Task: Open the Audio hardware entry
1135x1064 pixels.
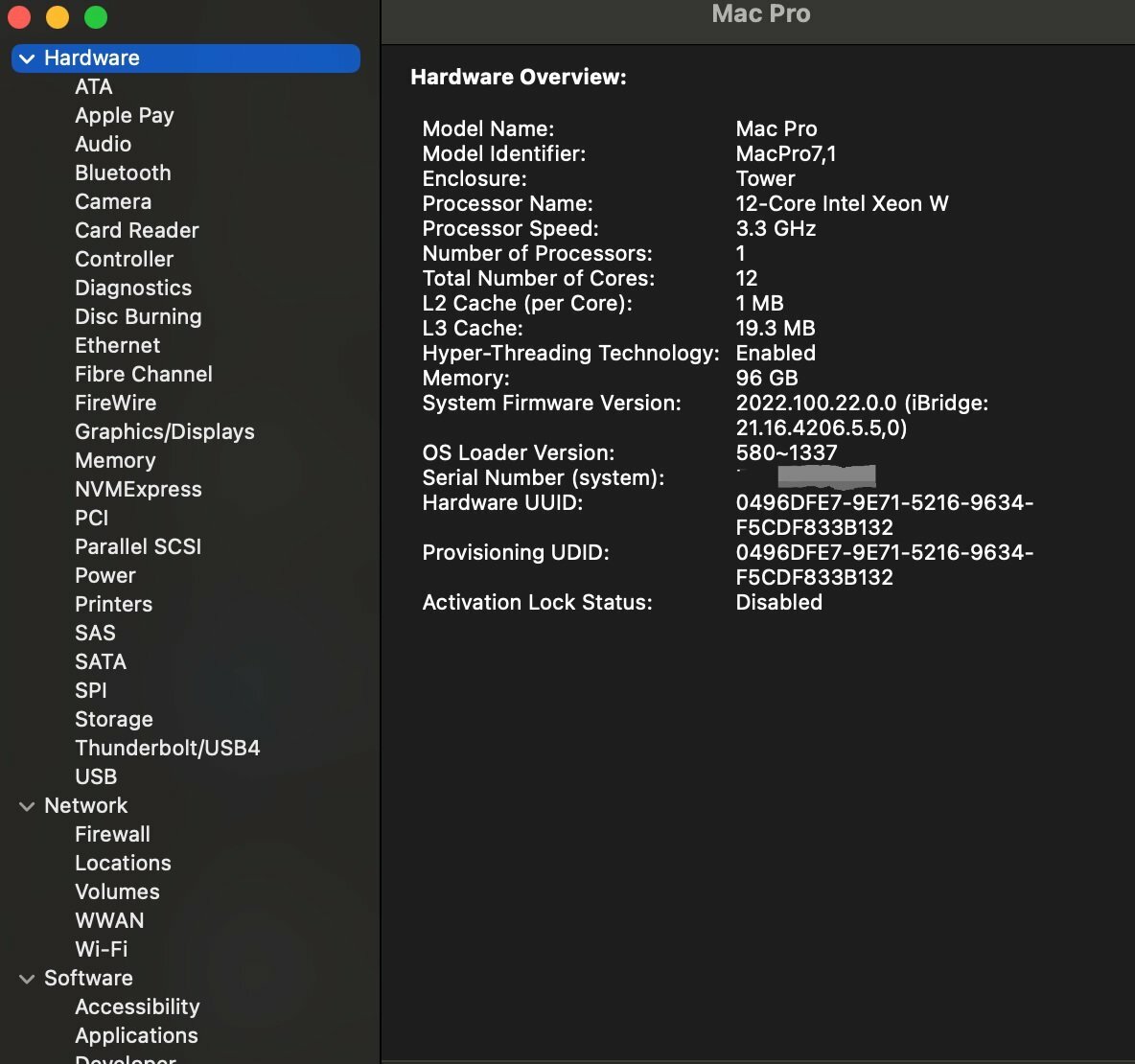Action: (103, 144)
